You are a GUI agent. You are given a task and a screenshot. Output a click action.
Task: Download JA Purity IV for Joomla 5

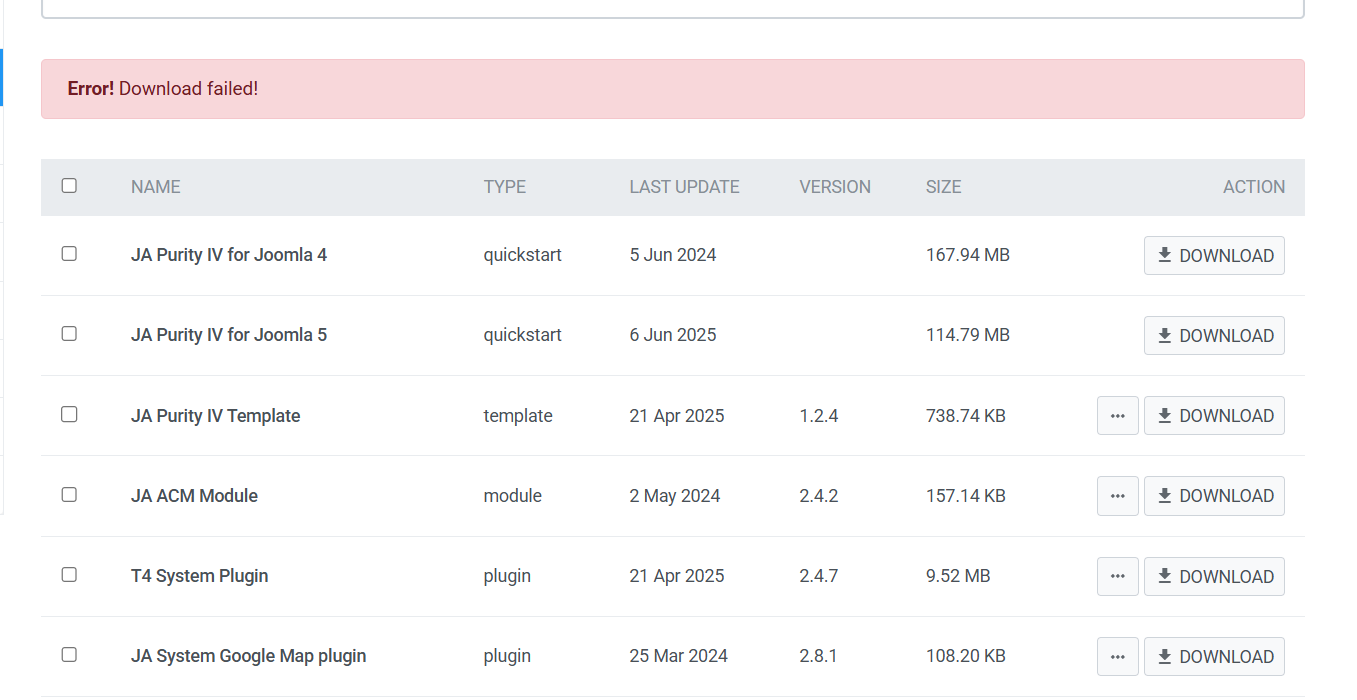1214,335
